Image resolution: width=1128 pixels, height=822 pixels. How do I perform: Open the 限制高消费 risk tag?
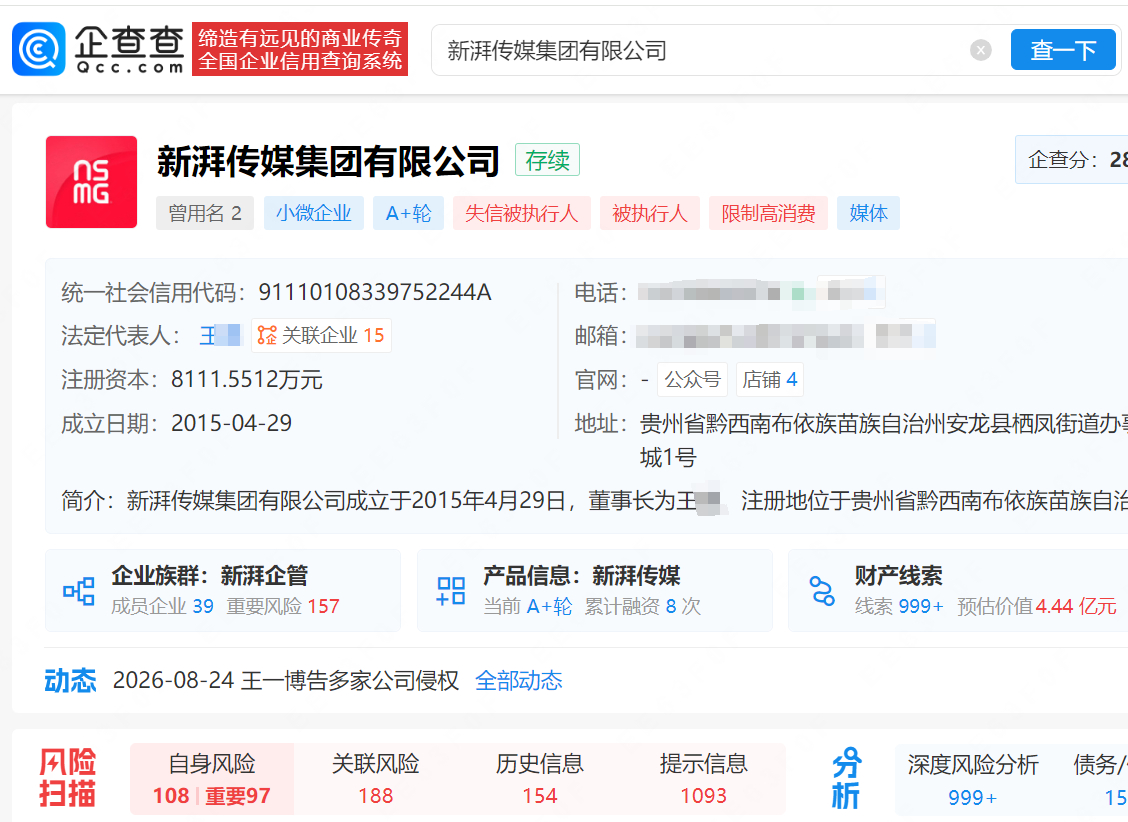[768, 213]
